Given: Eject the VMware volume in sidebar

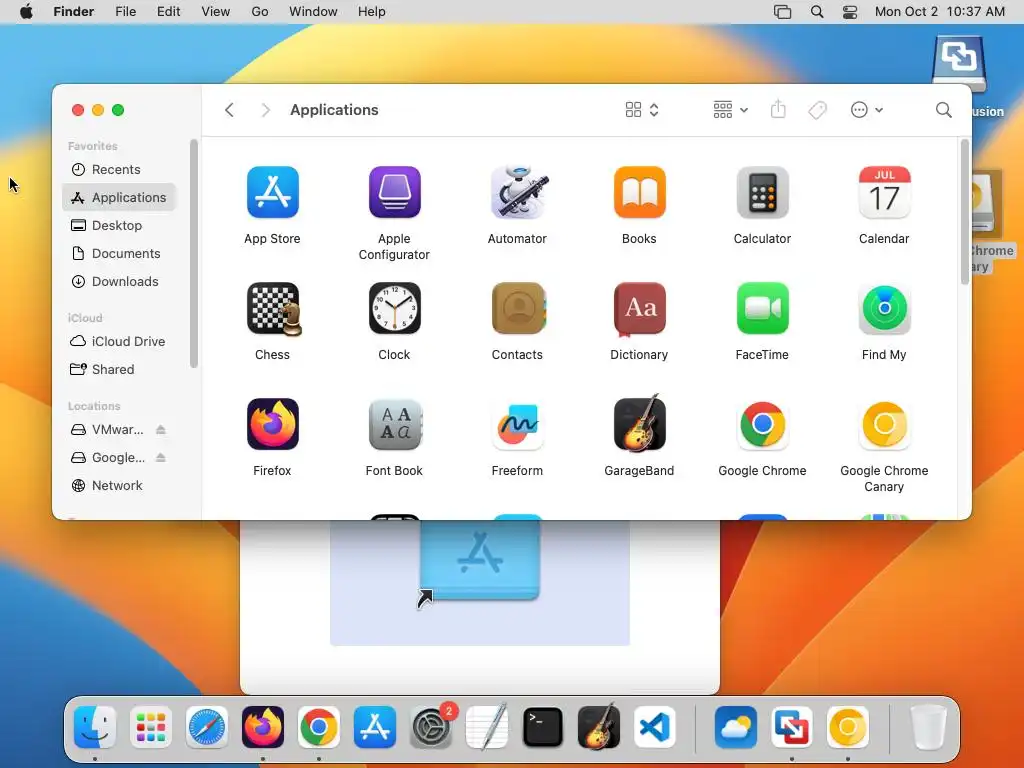Looking at the screenshot, I should click(161, 430).
